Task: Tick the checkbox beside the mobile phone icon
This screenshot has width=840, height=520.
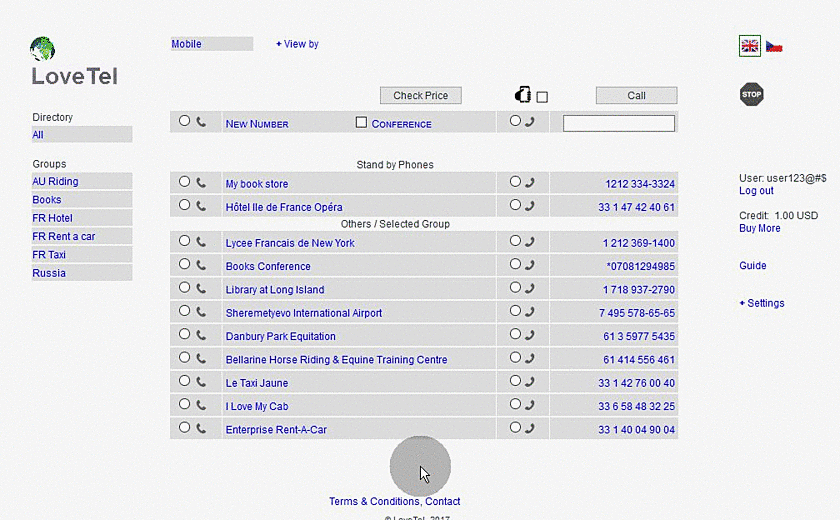Action: [542, 97]
